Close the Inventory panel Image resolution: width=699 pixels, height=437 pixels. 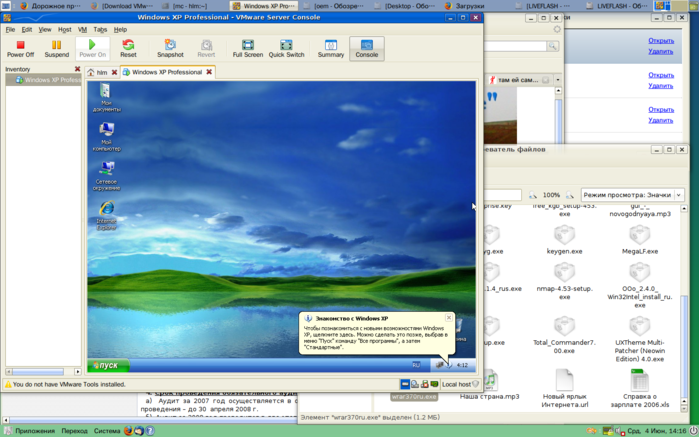tap(77, 69)
